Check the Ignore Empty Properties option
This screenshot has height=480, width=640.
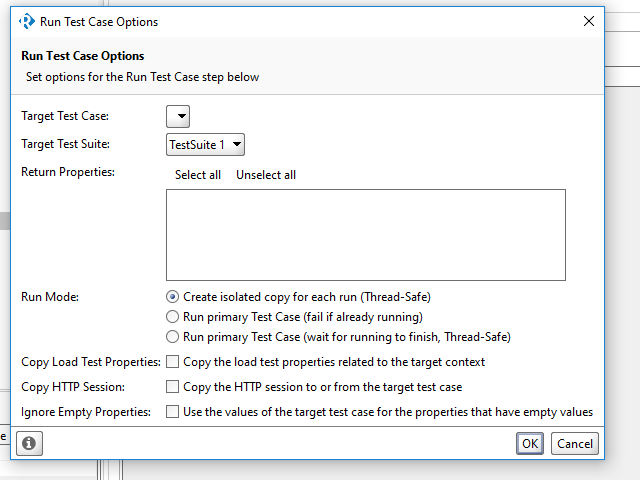point(173,412)
